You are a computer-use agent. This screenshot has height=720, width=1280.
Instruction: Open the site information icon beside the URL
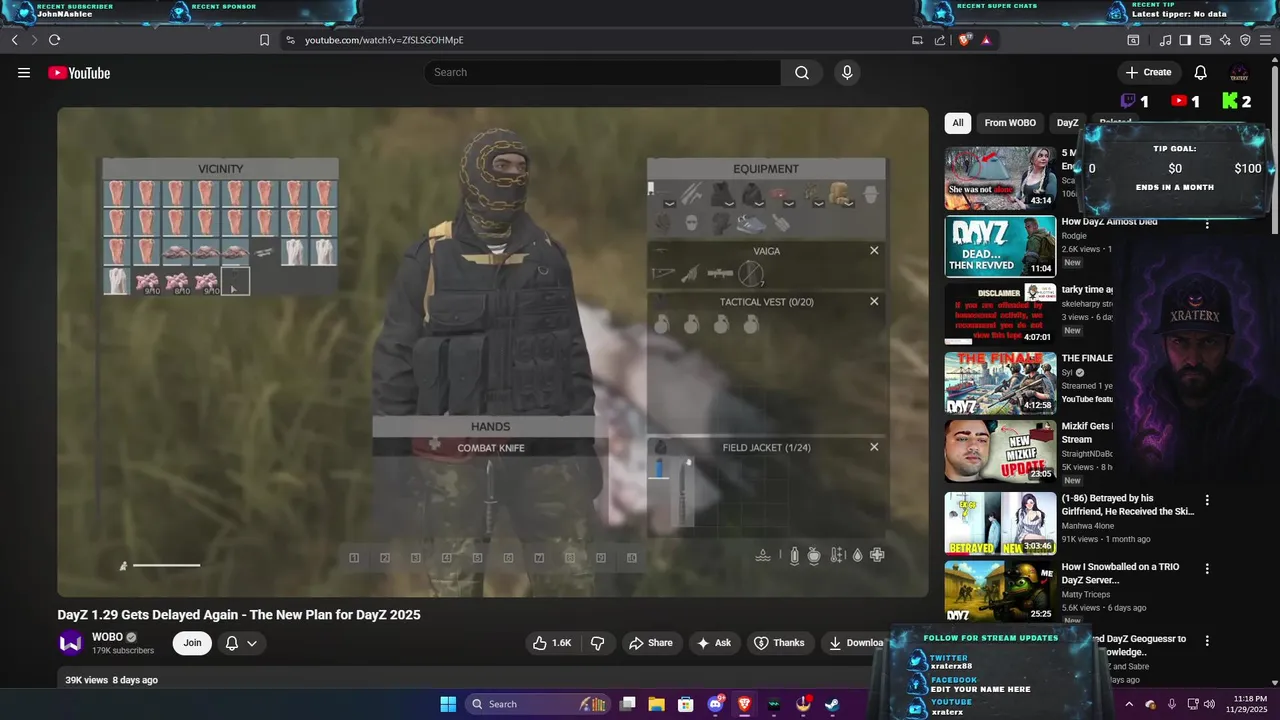[290, 40]
